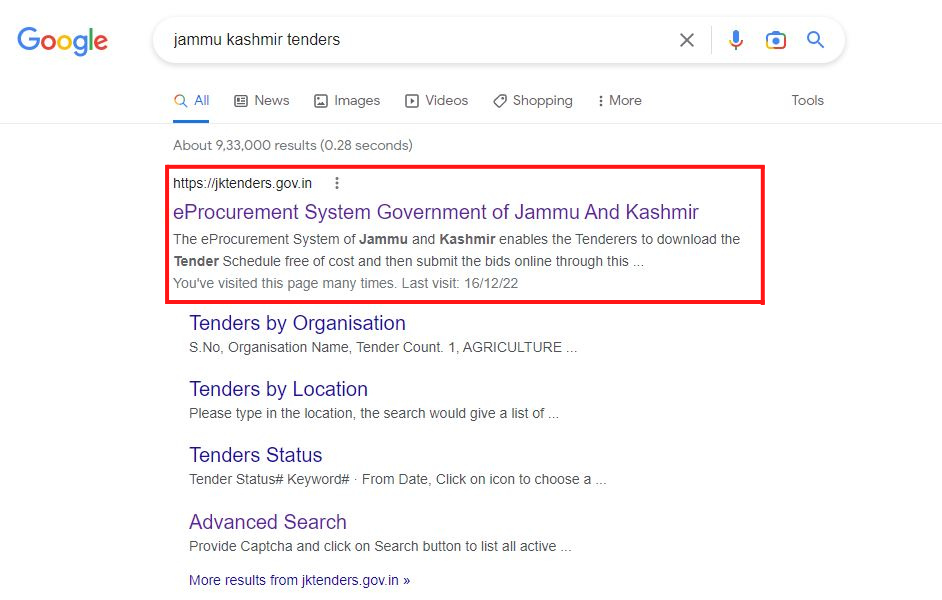Open the Tenders by Location link
The image size is (942, 600).
pyautogui.click(x=278, y=389)
